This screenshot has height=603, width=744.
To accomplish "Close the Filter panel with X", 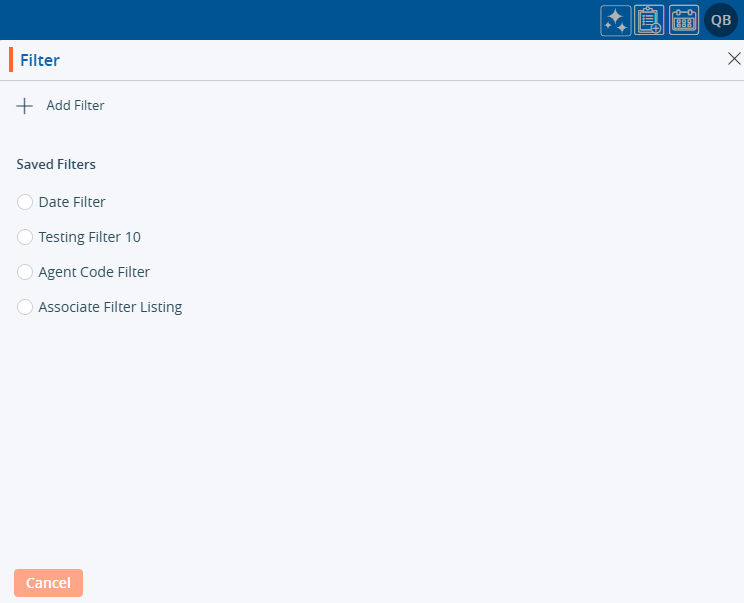I will click(x=733, y=59).
